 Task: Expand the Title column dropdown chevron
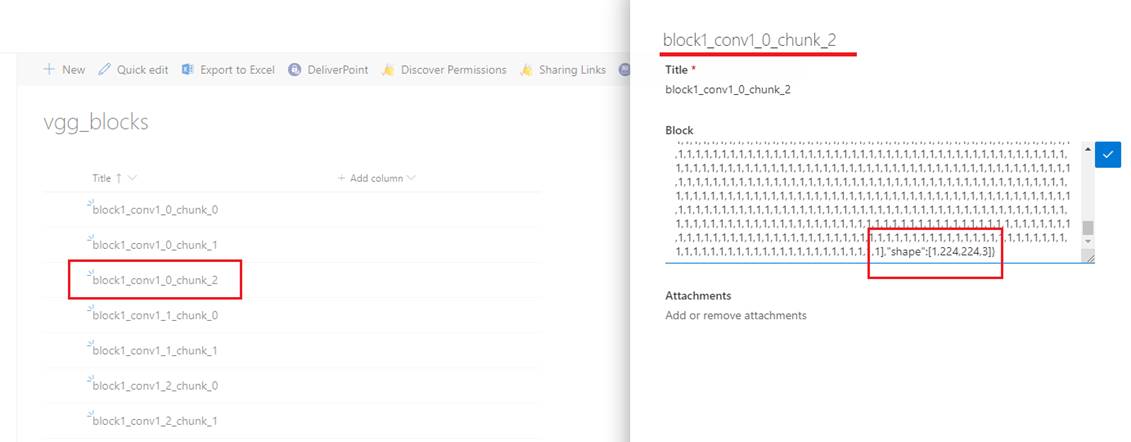coord(132,178)
